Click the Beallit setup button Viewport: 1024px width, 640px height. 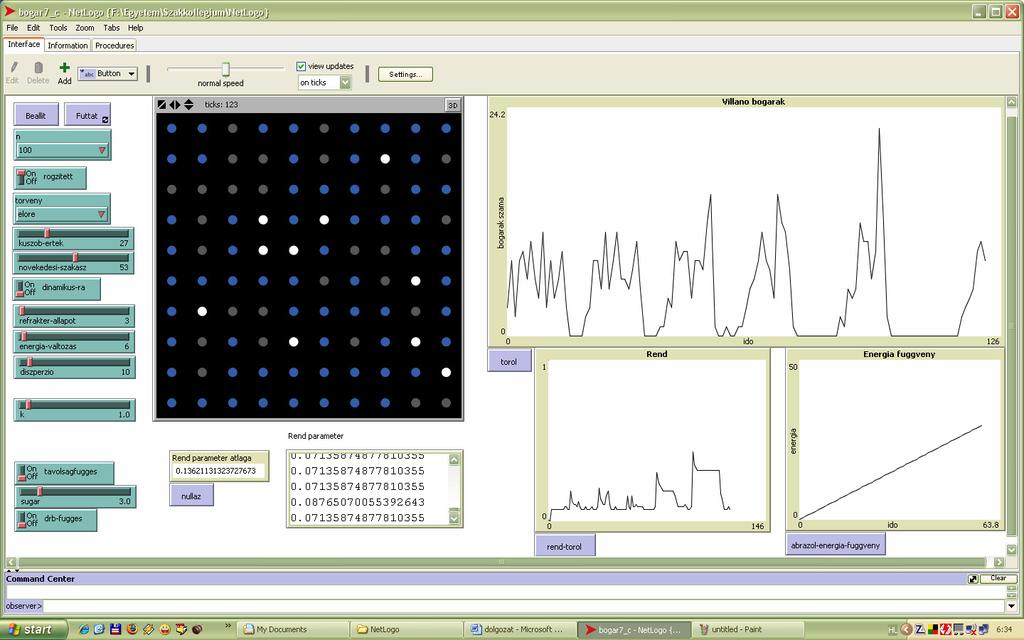pos(36,115)
